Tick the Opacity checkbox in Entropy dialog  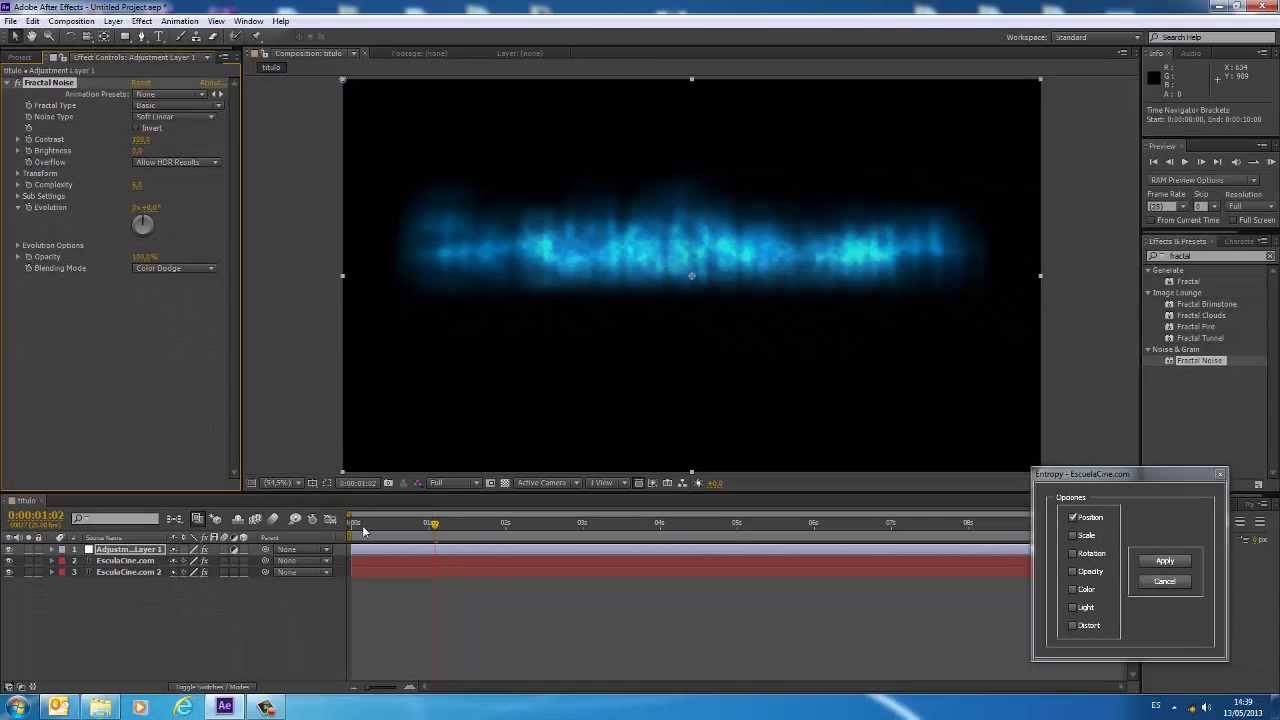pyautogui.click(x=1073, y=571)
